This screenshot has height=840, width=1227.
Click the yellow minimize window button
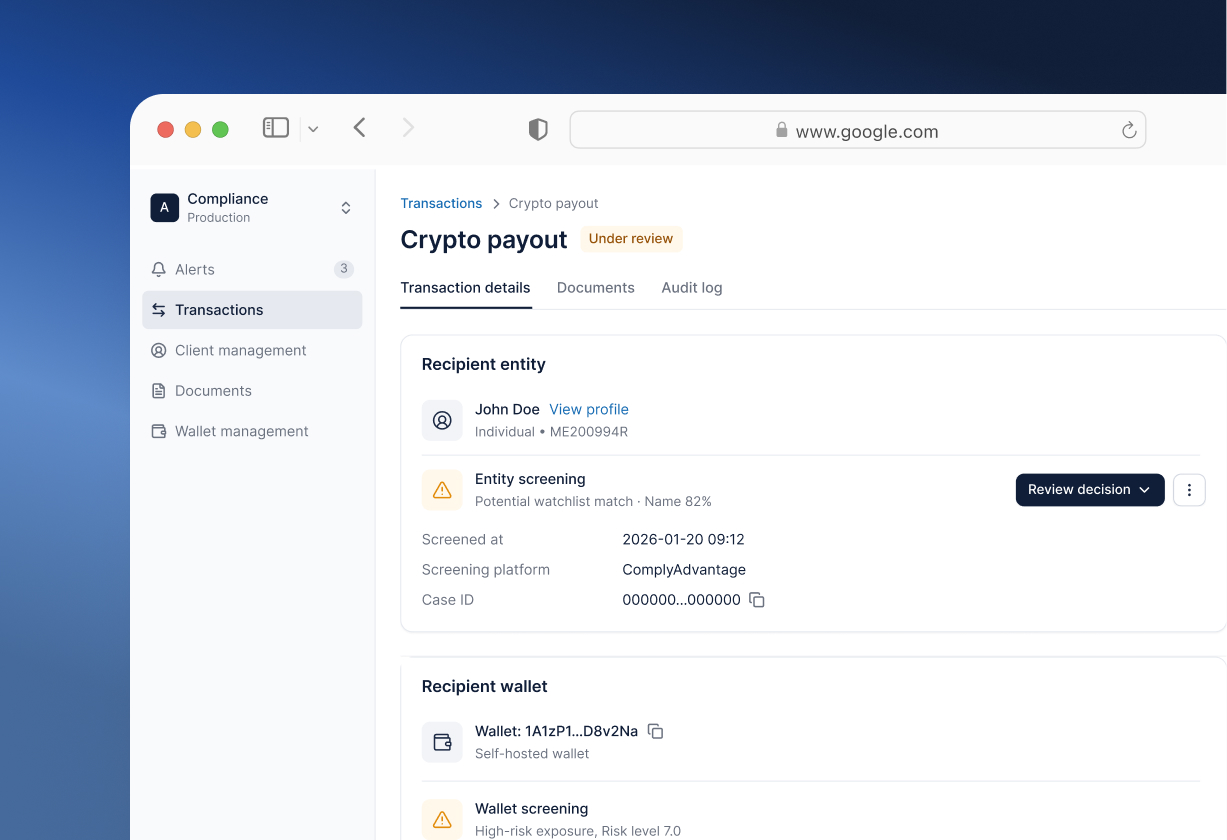tap(193, 129)
